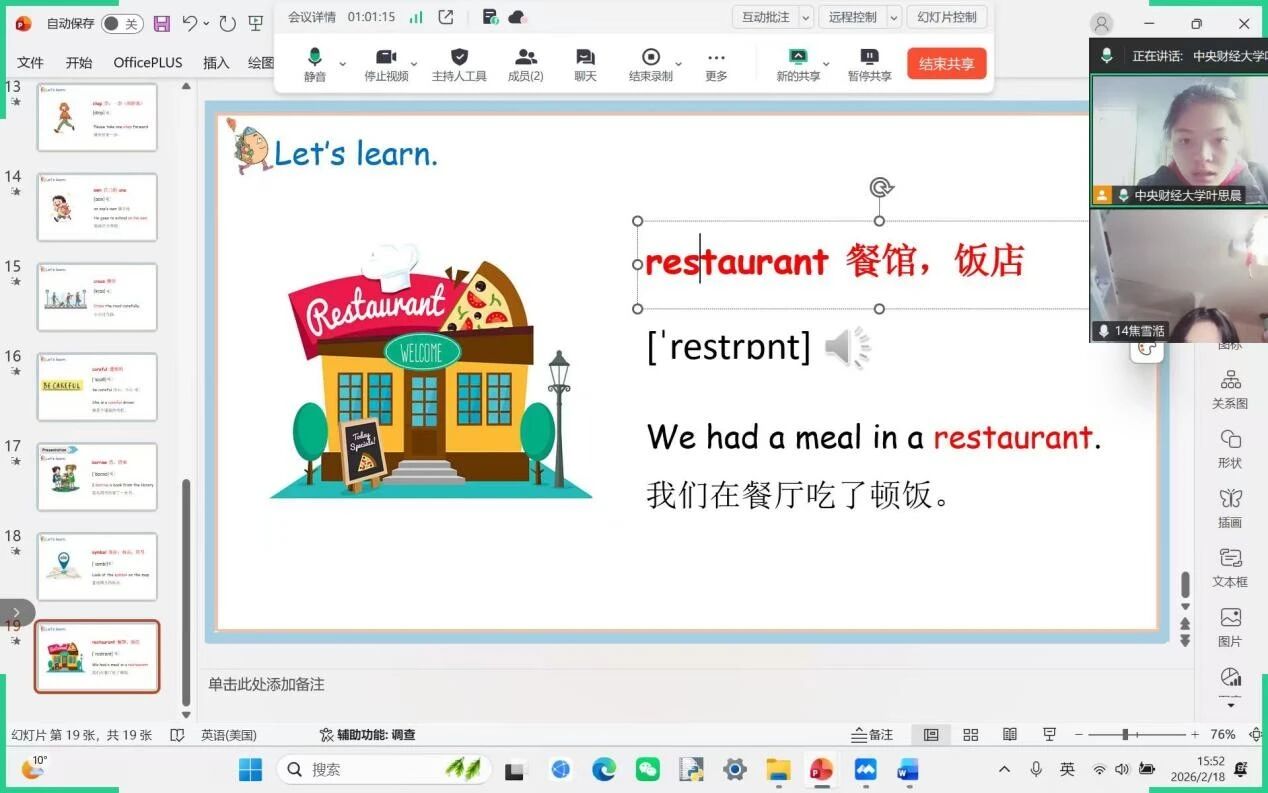
Task: Open the chat panel icon
Action: 586,64
